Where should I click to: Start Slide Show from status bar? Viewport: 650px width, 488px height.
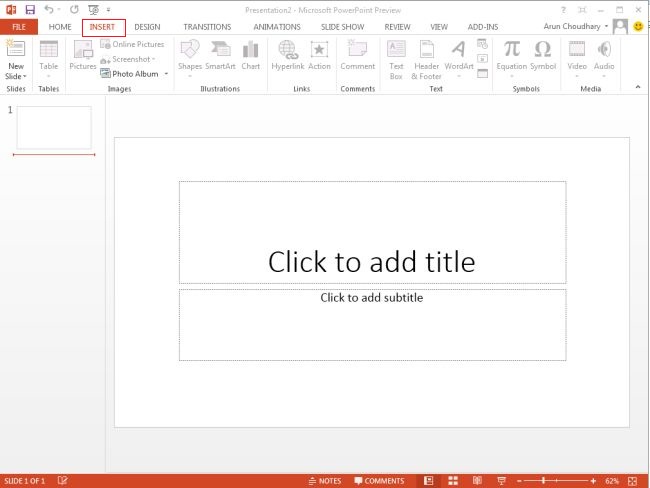501,481
